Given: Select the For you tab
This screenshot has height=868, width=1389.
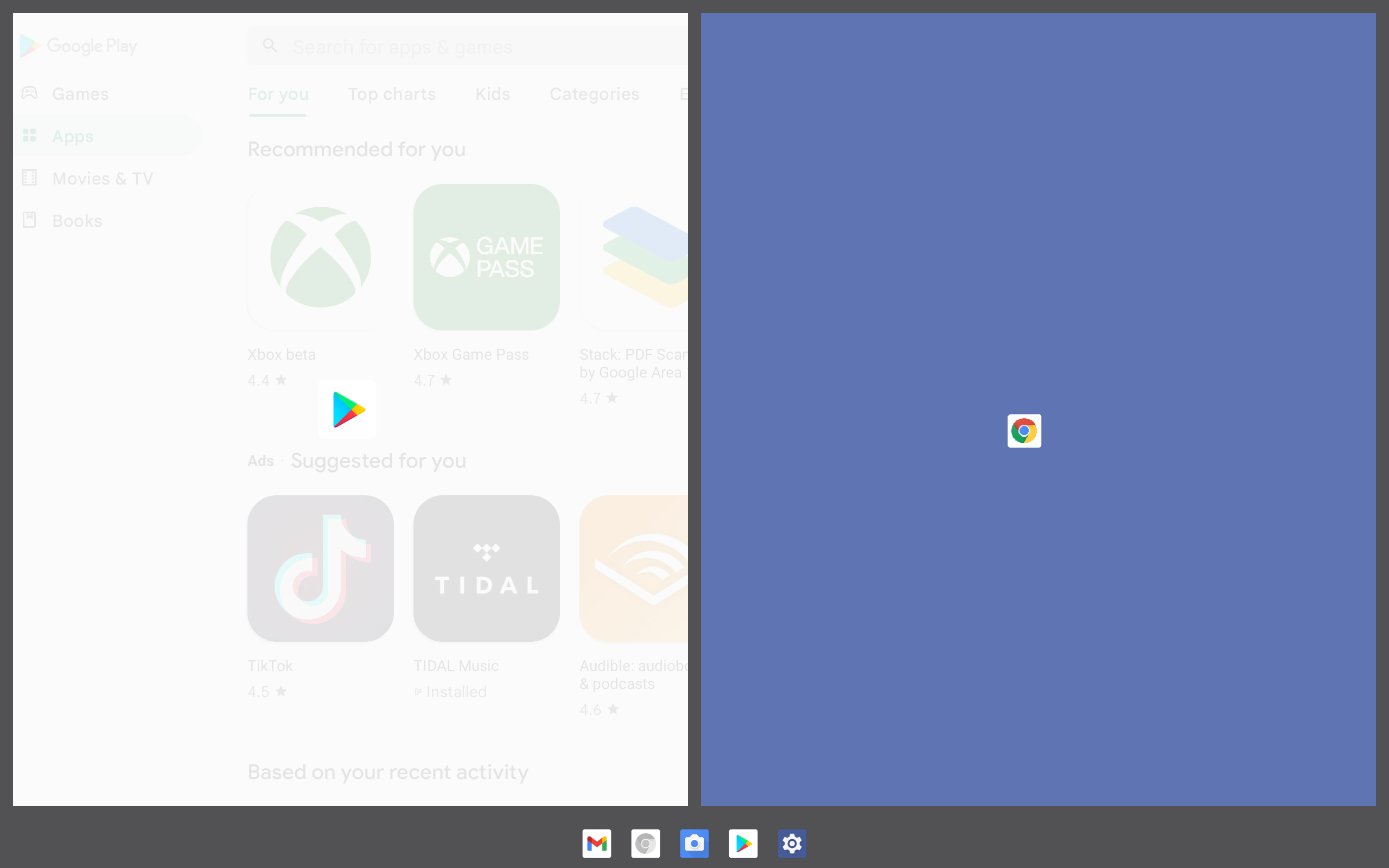Looking at the screenshot, I should (278, 94).
